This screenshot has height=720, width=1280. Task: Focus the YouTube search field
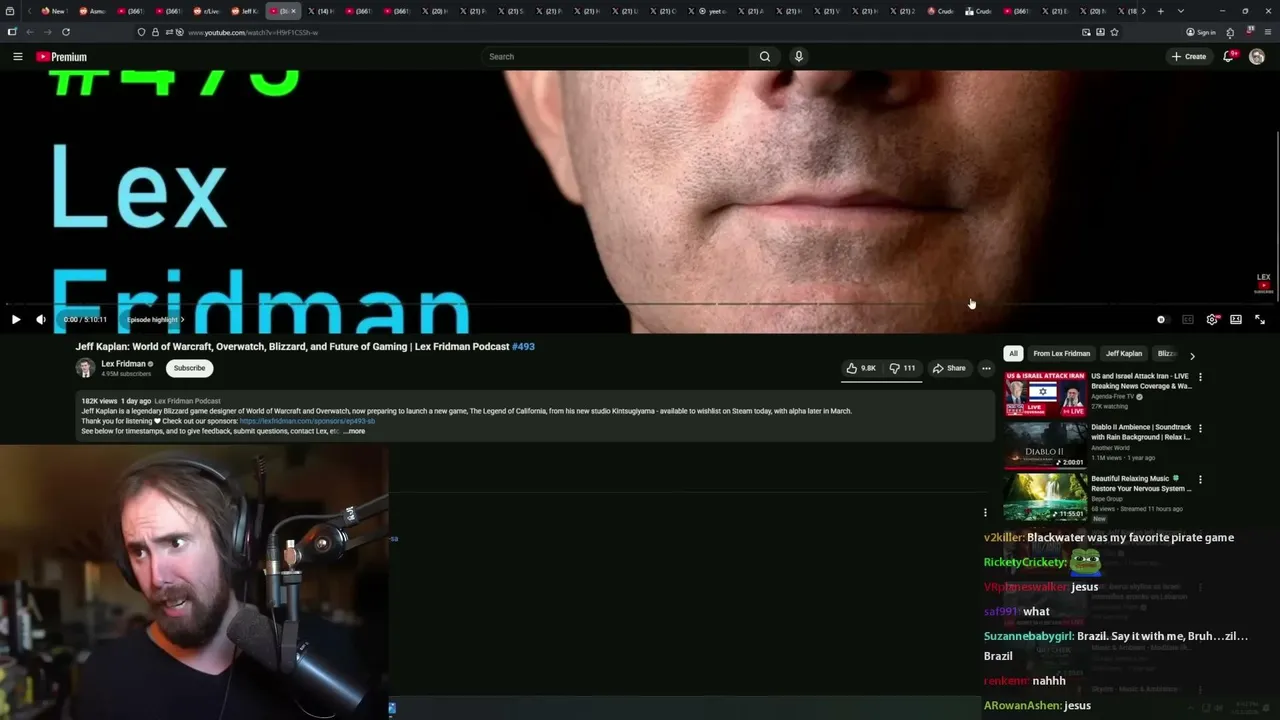click(615, 57)
